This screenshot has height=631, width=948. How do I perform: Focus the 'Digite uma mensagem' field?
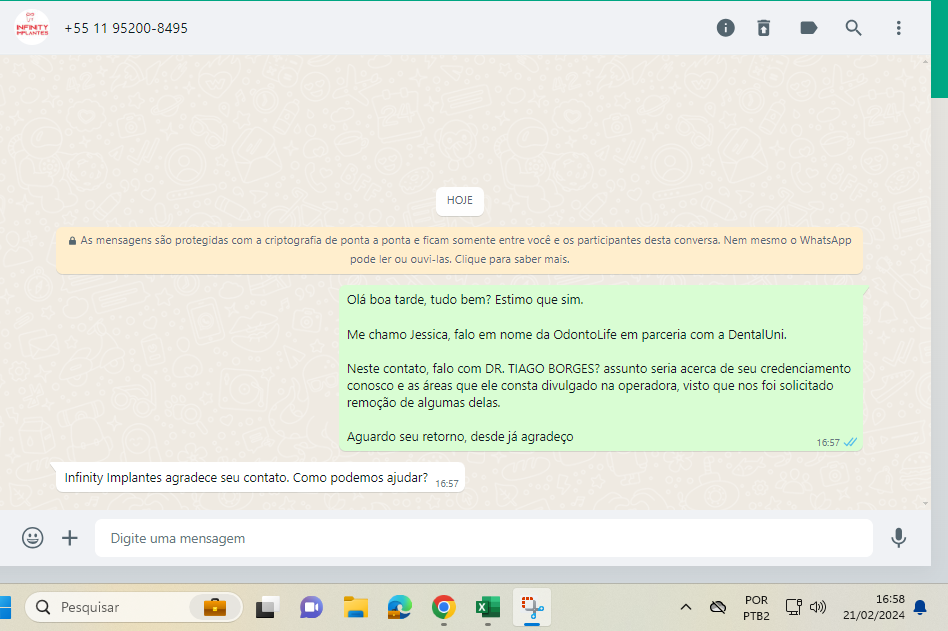click(484, 538)
